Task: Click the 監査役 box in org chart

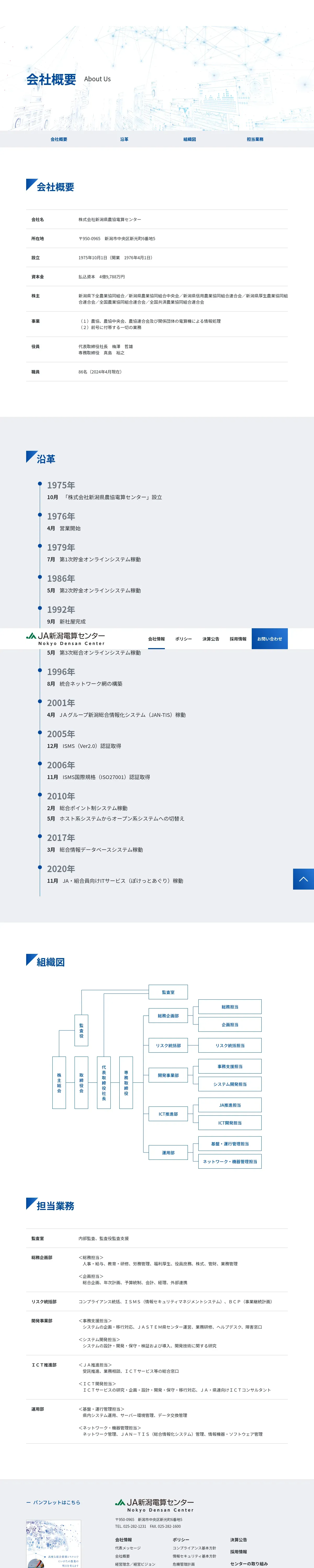Action: coord(82,1030)
